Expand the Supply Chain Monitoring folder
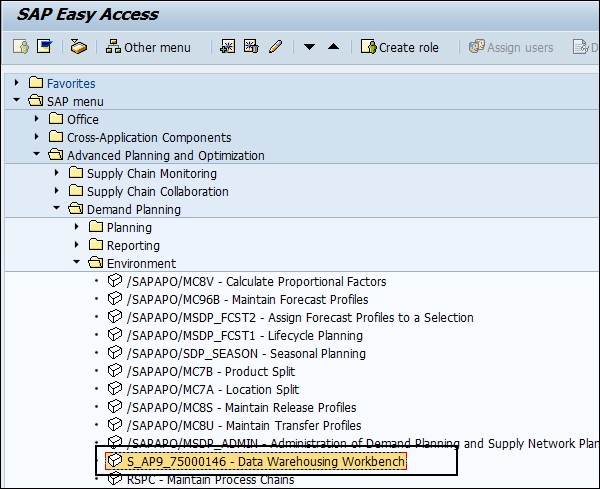600x489 pixels. tap(58, 173)
